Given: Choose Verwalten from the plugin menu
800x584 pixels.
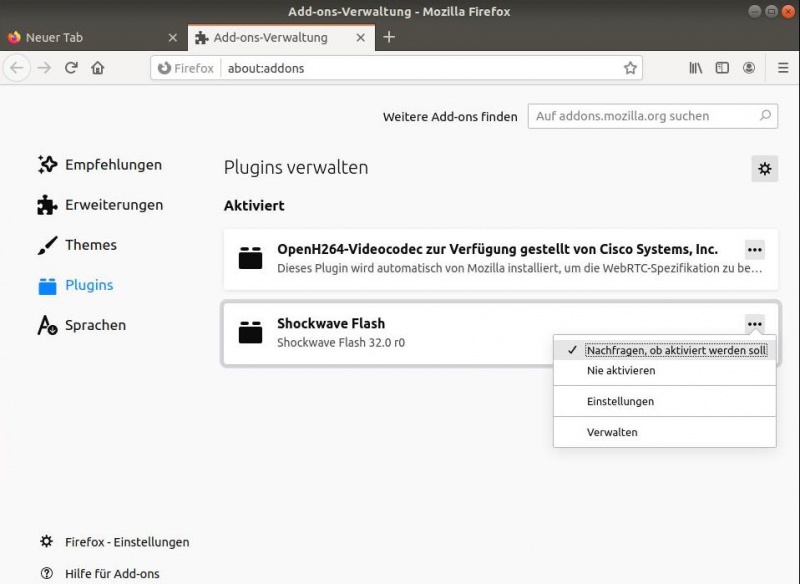Looking at the screenshot, I should pos(665,432).
